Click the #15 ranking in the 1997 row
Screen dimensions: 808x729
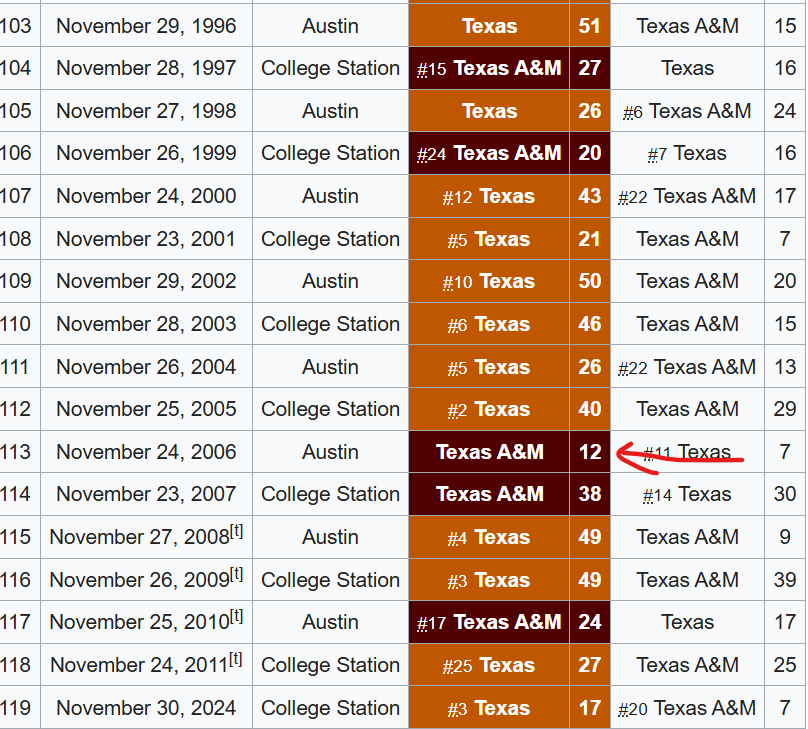click(431, 69)
